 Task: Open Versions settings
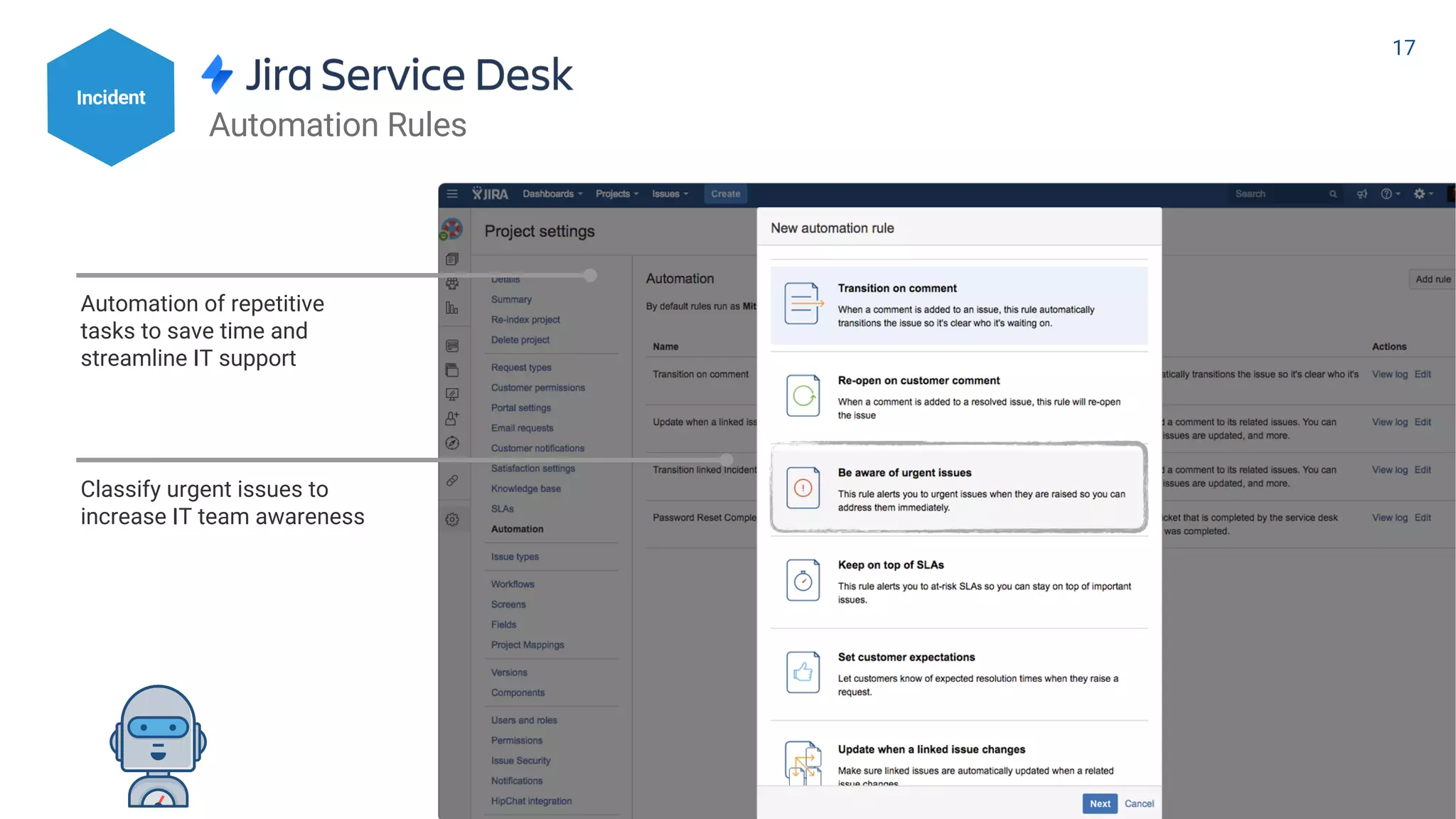click(509, 673)
